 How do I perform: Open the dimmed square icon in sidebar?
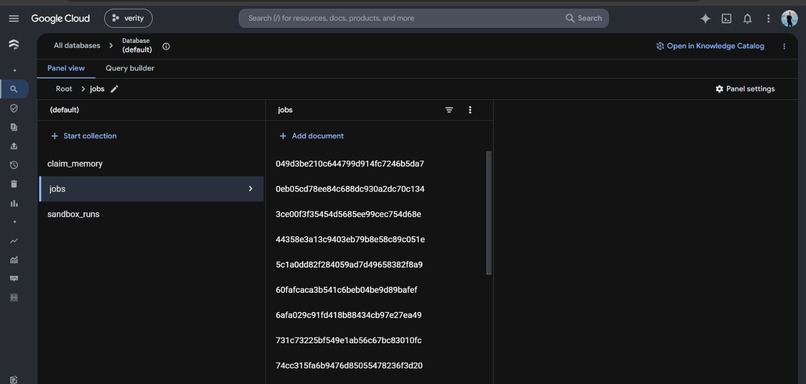point(14,298)
